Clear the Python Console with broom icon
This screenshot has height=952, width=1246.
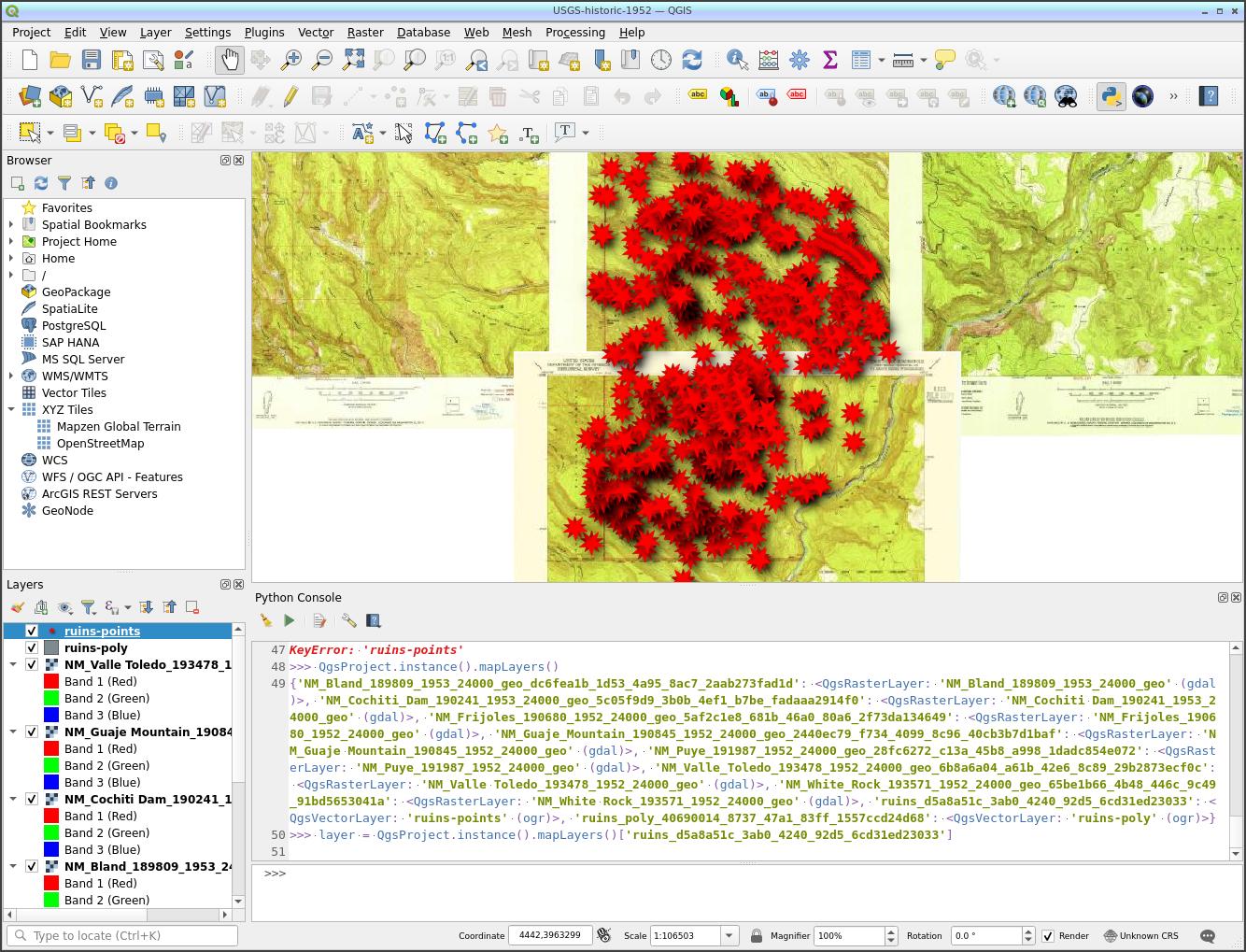click(x=266, y=620)
